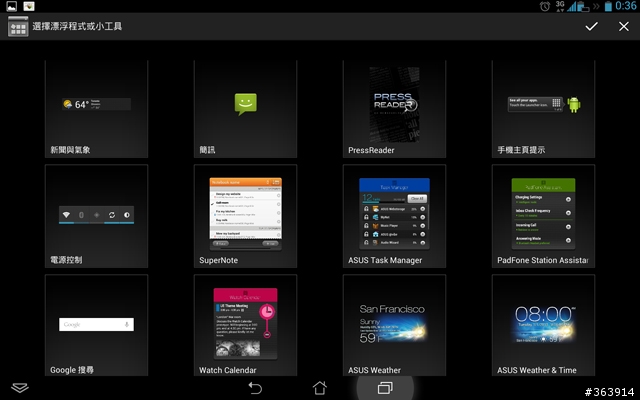
Task: Tap the sync icon in power control preview
Action: [x=111, y=215]
